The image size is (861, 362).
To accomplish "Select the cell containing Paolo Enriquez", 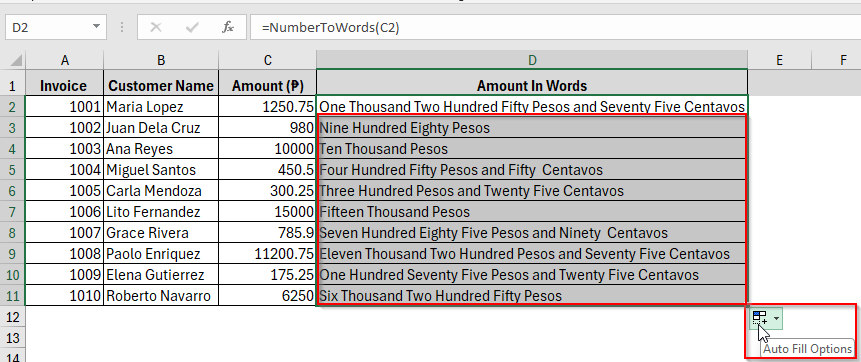I will 161,254.
